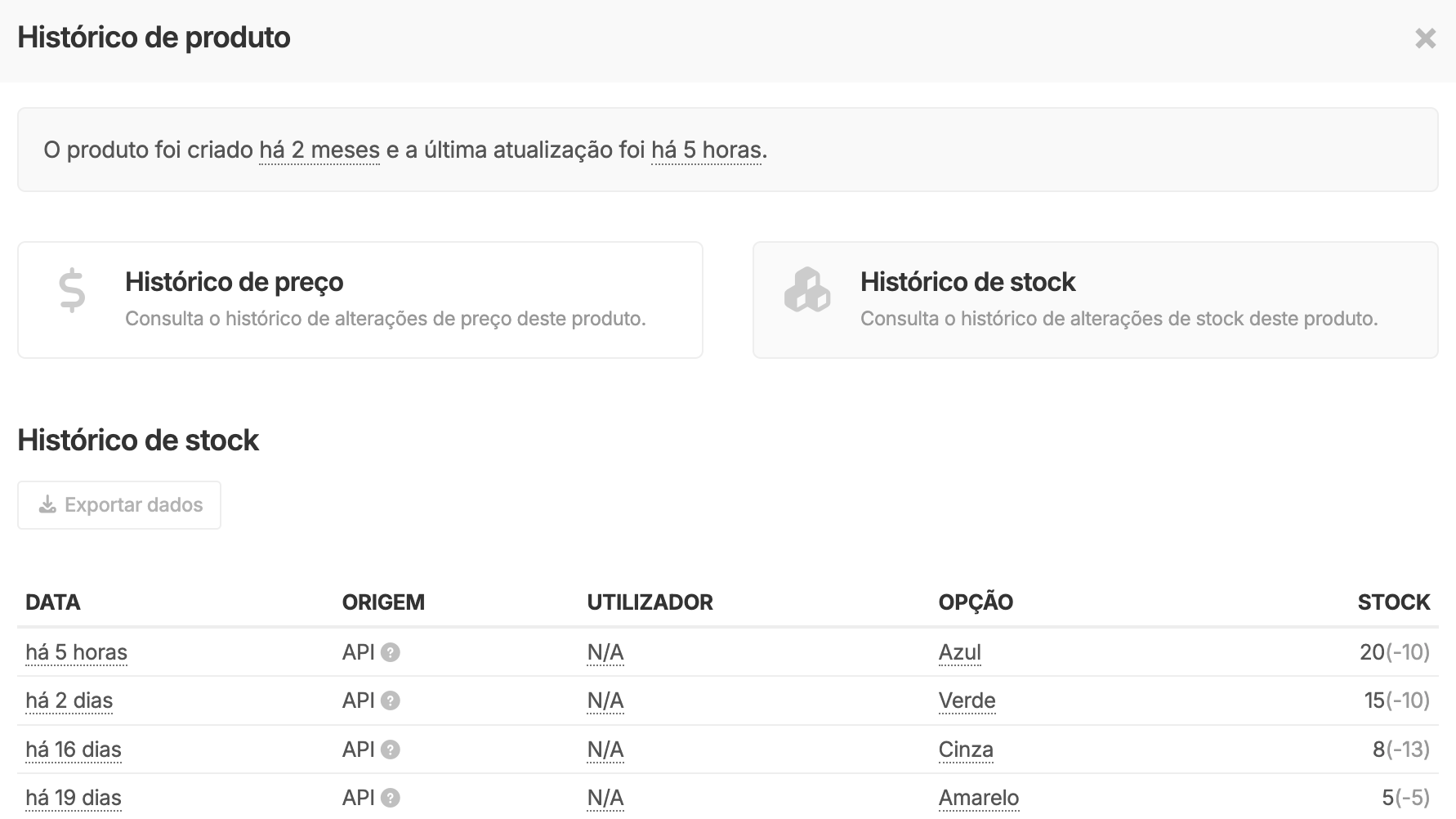Click the 'há 16 dias' date in table
1456x819 pixels.
tap(74, 750)
